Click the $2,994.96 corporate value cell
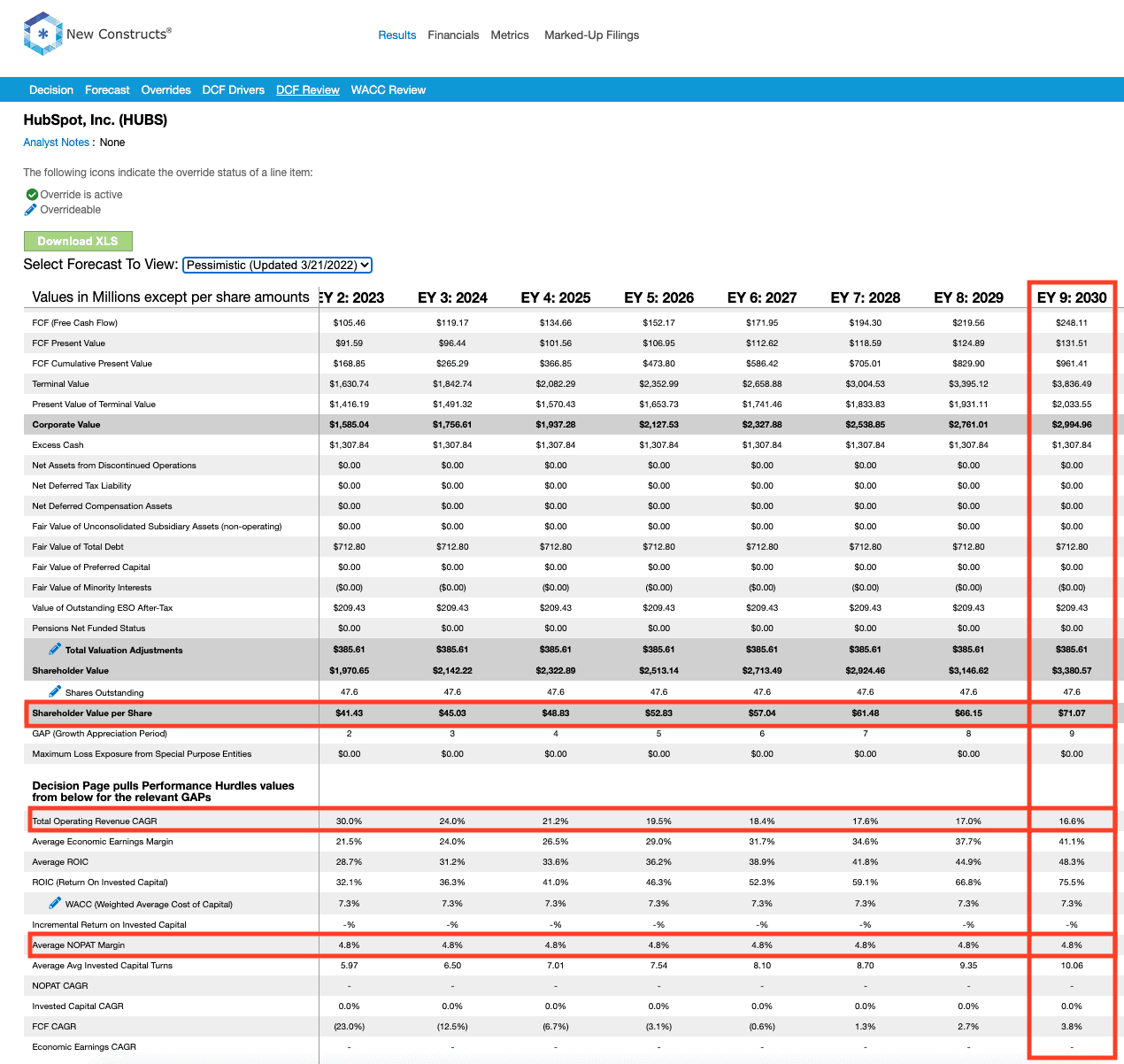The image size is (1124, 1064). click(1072, 425)
